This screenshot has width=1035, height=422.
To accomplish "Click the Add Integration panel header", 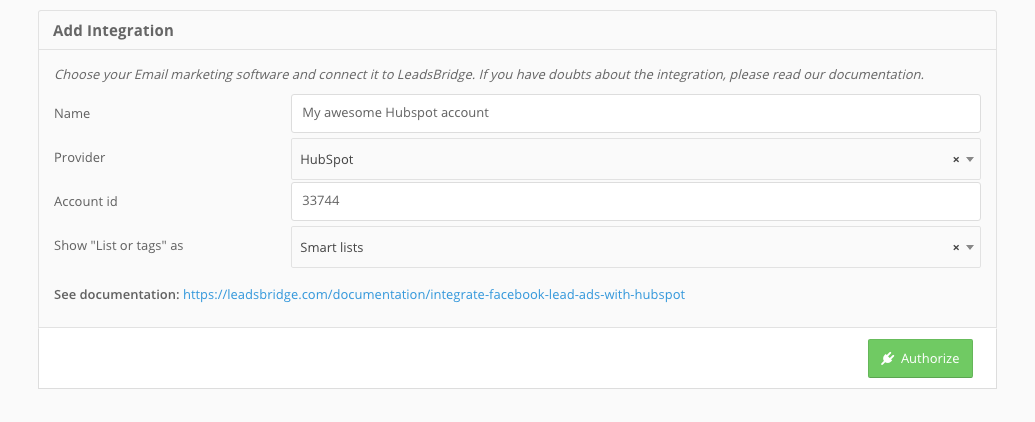I will [x=517, y=30].
